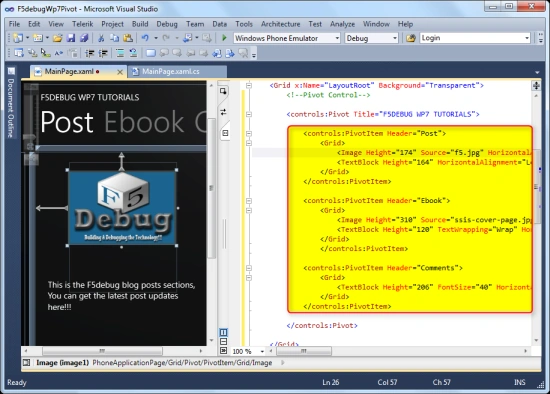Screen dimensions: 550x394
Task: Open the active files list dropdown at tab strip end
Action: click(537, 72)
